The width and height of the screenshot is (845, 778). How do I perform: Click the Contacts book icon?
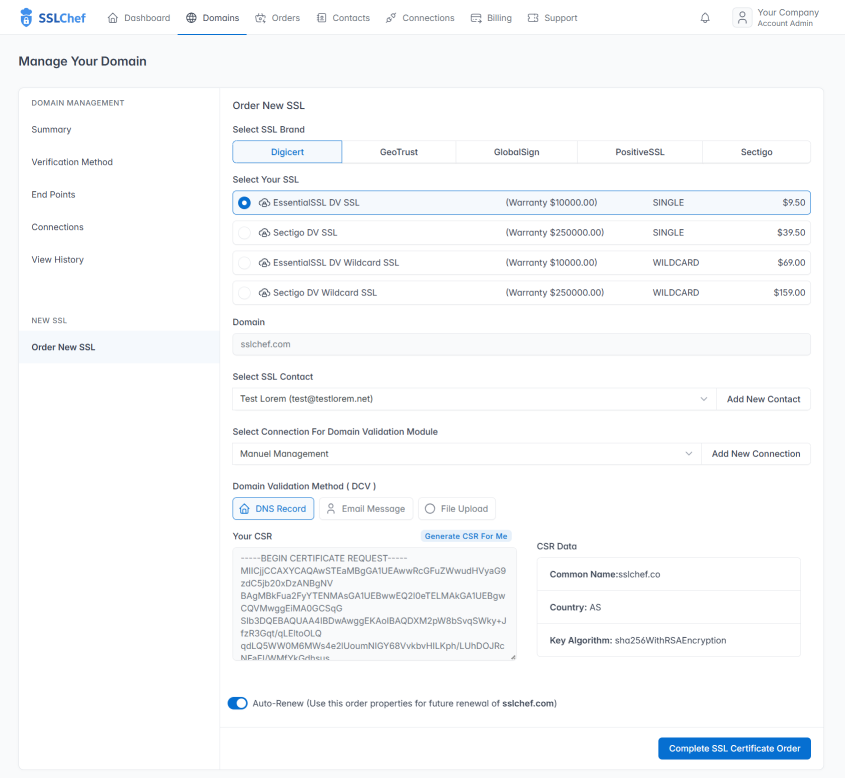(321, 18)
